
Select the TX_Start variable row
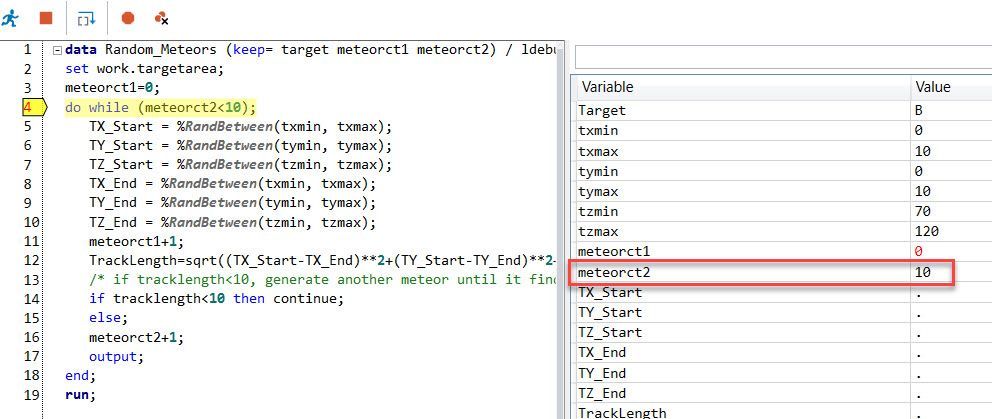click(781, 292)
